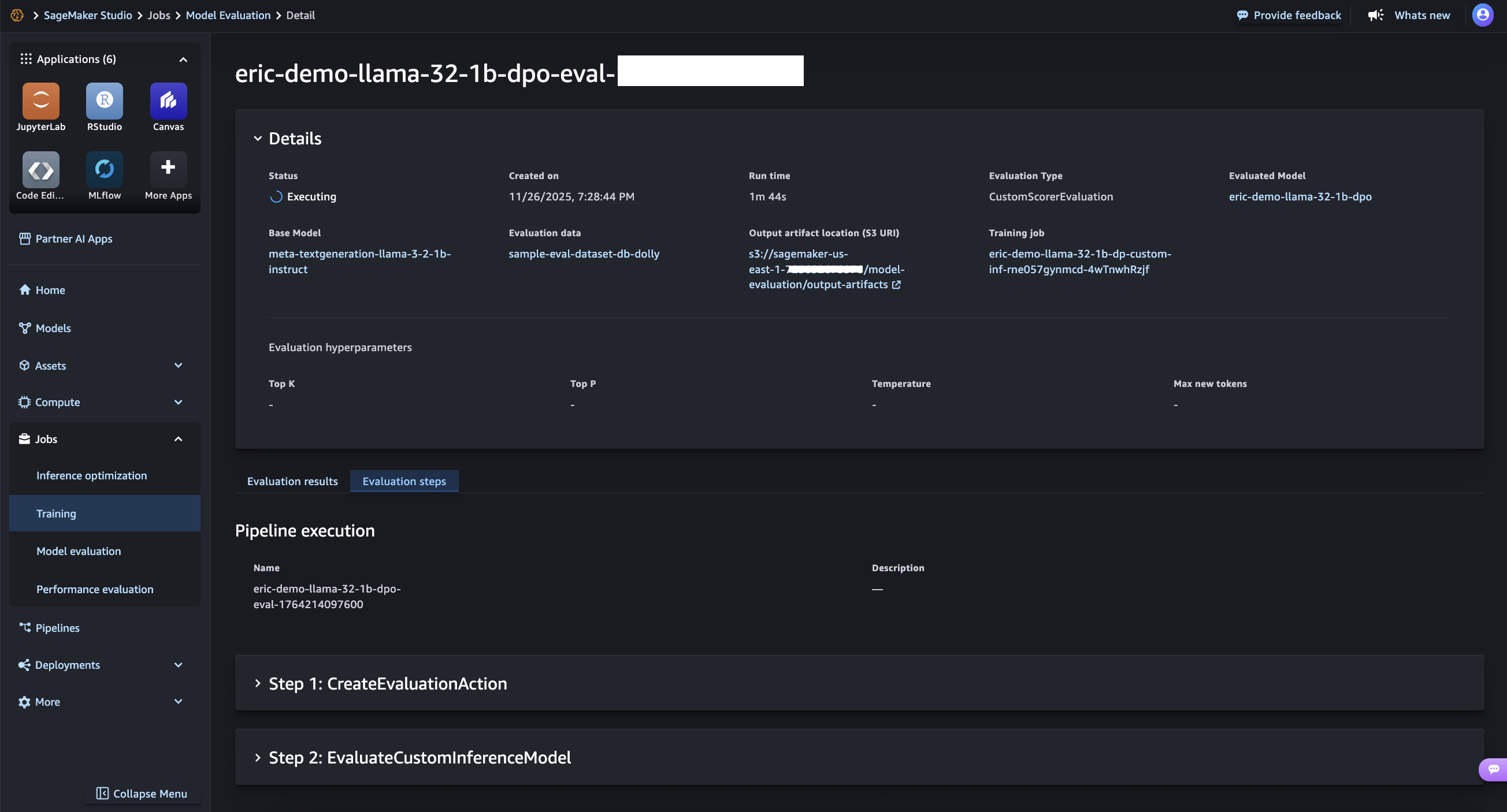Open Training under Jobs
The image size is (1507, 812).
click(x=105, y=513)
